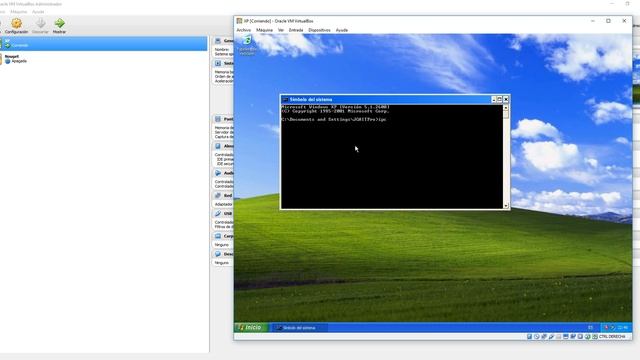Screen dimensions: 640x360
Task: Click the XP VM window title bar icon
Action: point(239,21)
